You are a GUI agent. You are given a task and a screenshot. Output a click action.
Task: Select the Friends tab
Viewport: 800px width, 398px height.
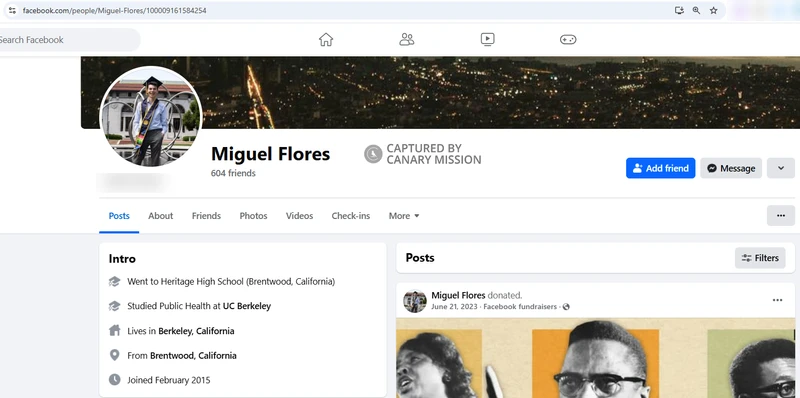click(x=206, y=216)
